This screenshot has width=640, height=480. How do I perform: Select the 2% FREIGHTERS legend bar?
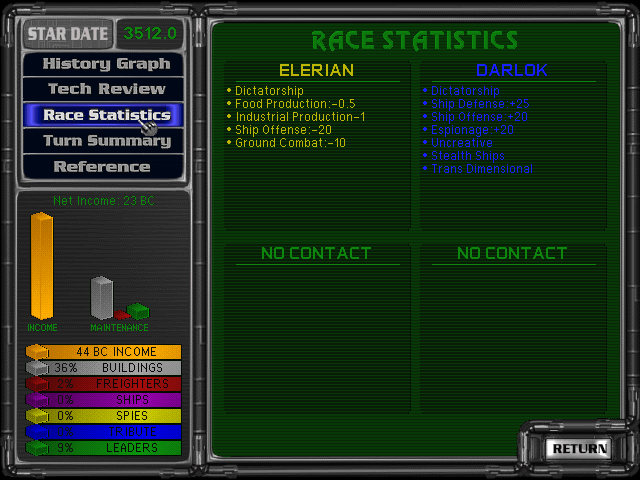coord(103,384)
